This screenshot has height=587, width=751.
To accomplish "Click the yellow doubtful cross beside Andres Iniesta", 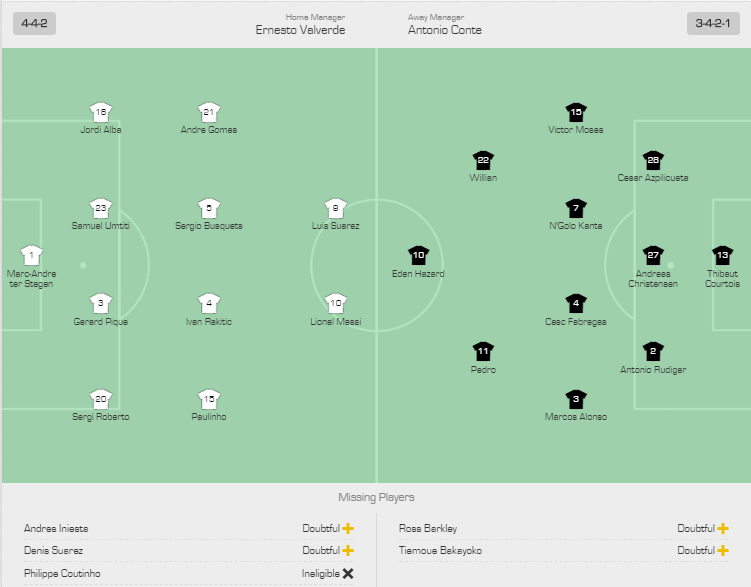I will [348, 529].
